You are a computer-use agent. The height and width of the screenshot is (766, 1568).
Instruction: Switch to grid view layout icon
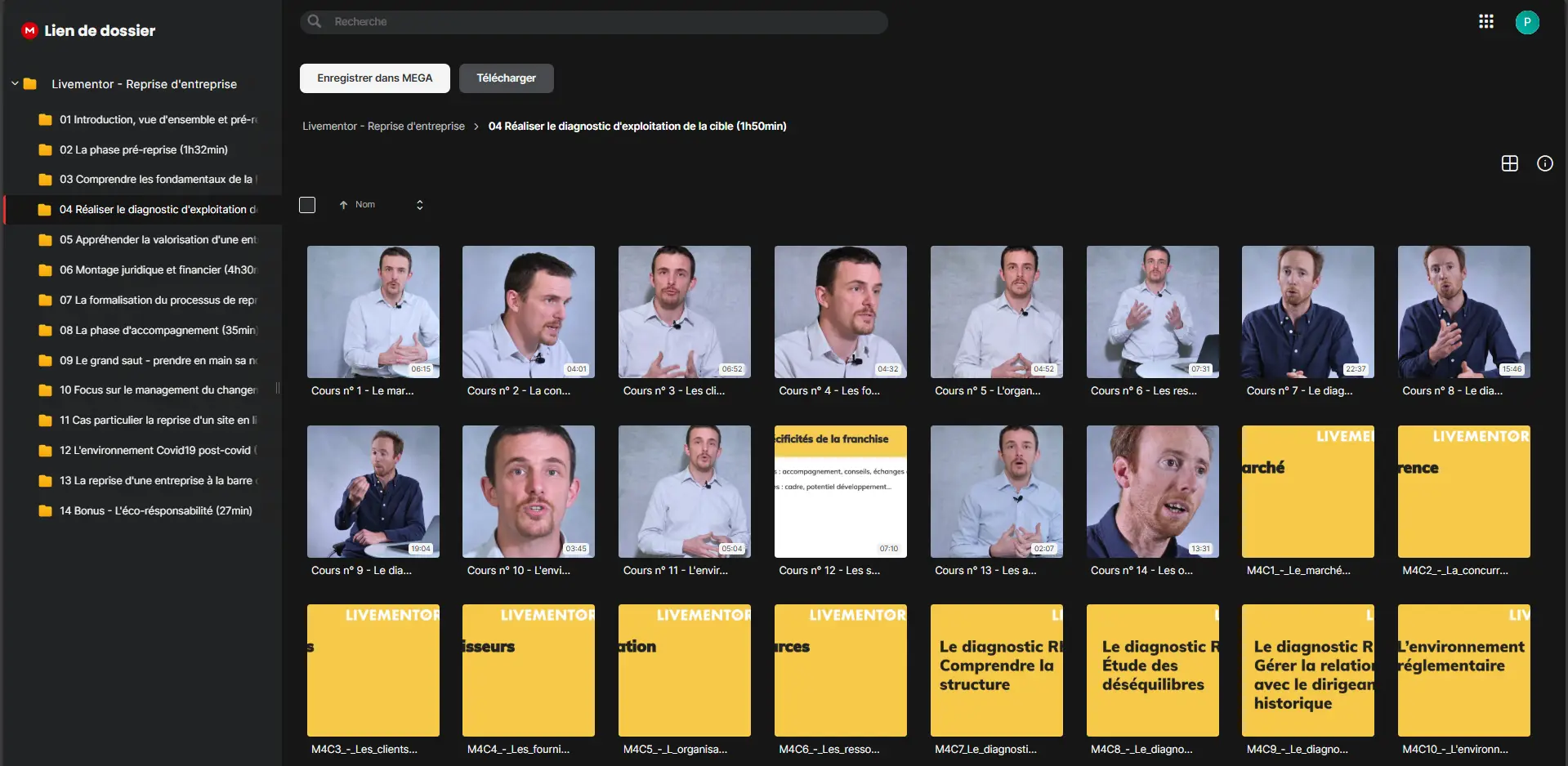point(1510,163)
